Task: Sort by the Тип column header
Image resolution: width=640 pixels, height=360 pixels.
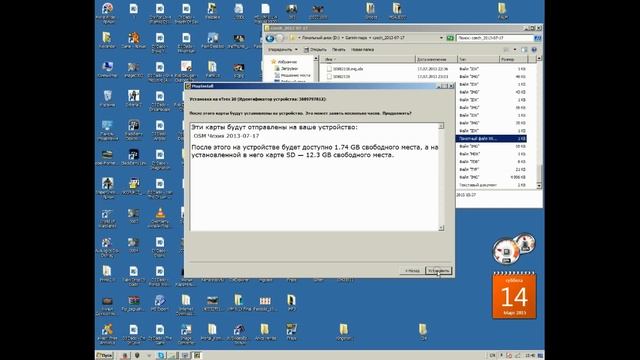Action: point(478,60)
